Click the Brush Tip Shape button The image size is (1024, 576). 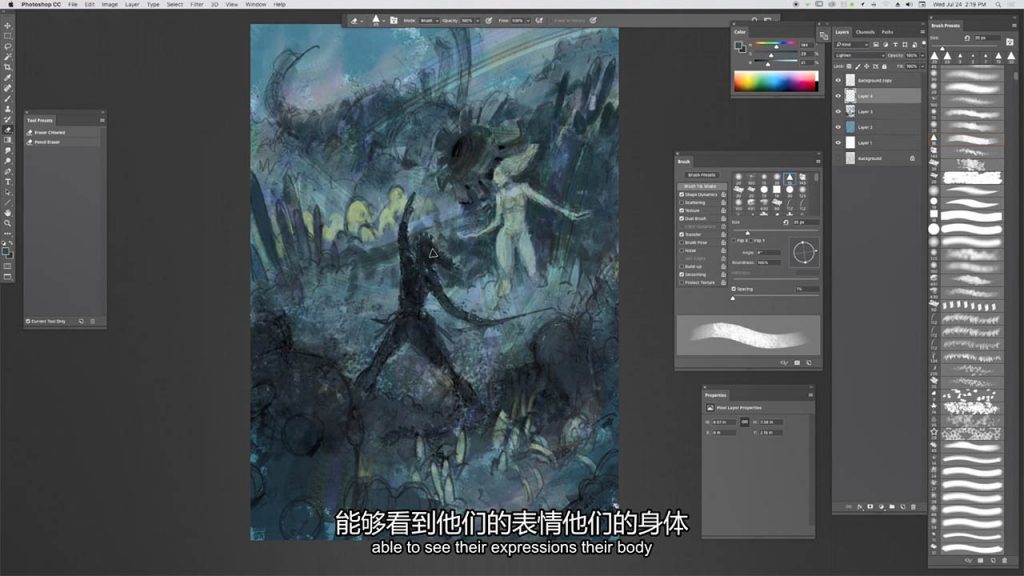point(700,186)
